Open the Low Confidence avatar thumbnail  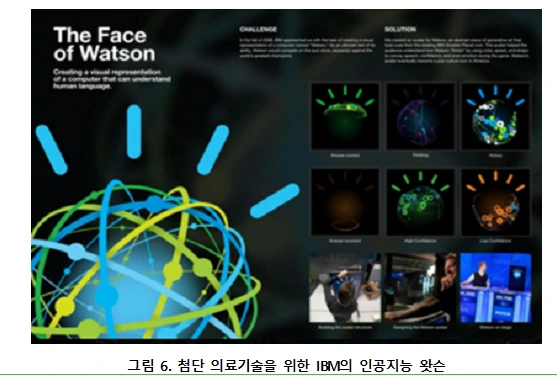pos(496,202)
